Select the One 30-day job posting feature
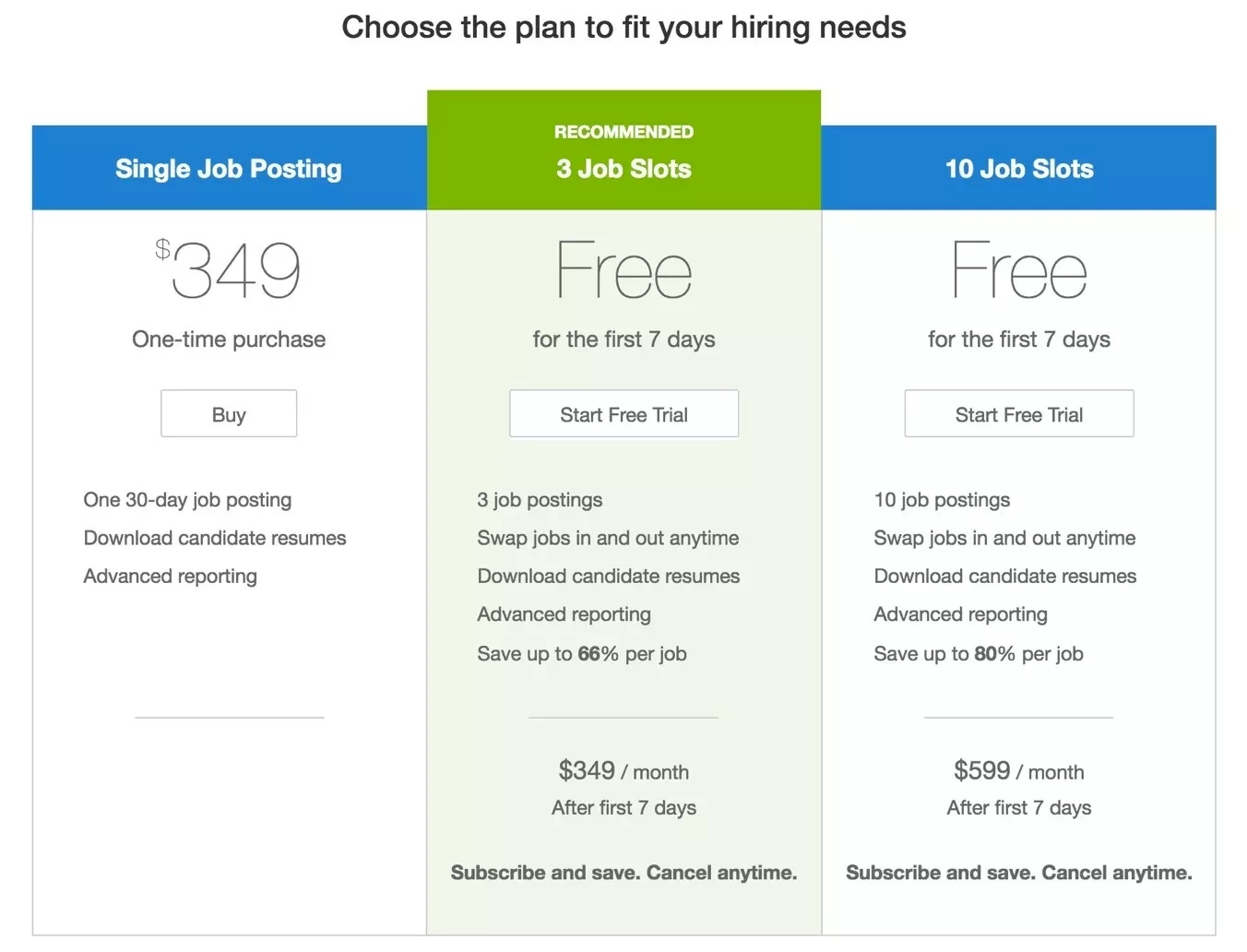The height and width of the screenshot is (952, 1247). pyautogui.click(x=187, y=499)
